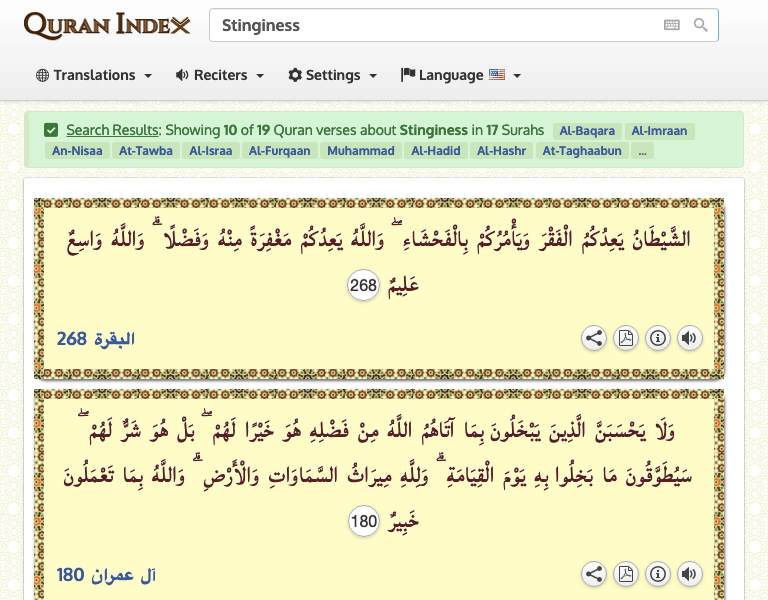Open the Translations dropdown
Viewport: 768px width, 600px height.
[x=94, y=75]
